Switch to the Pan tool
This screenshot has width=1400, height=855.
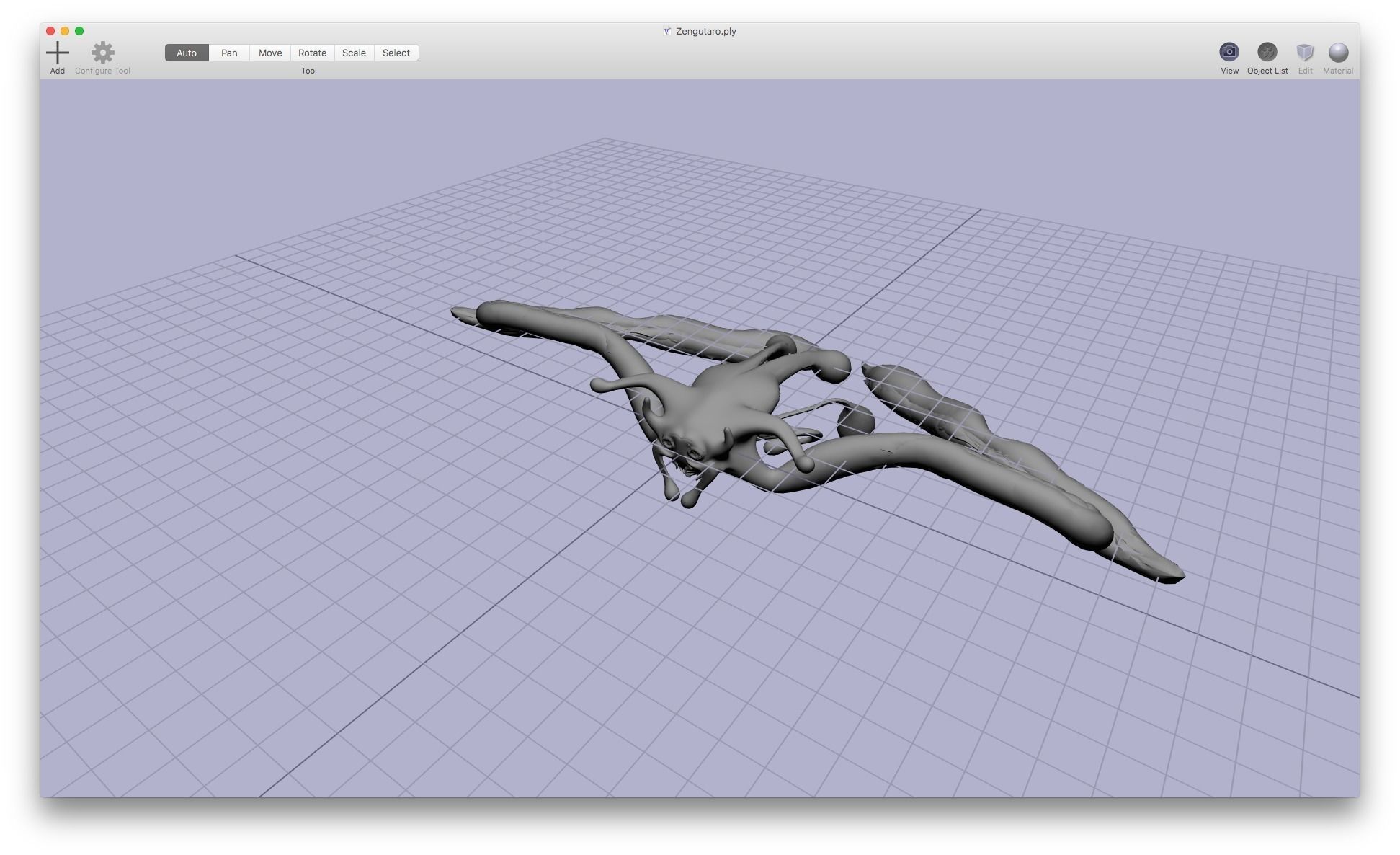[229, 53]
